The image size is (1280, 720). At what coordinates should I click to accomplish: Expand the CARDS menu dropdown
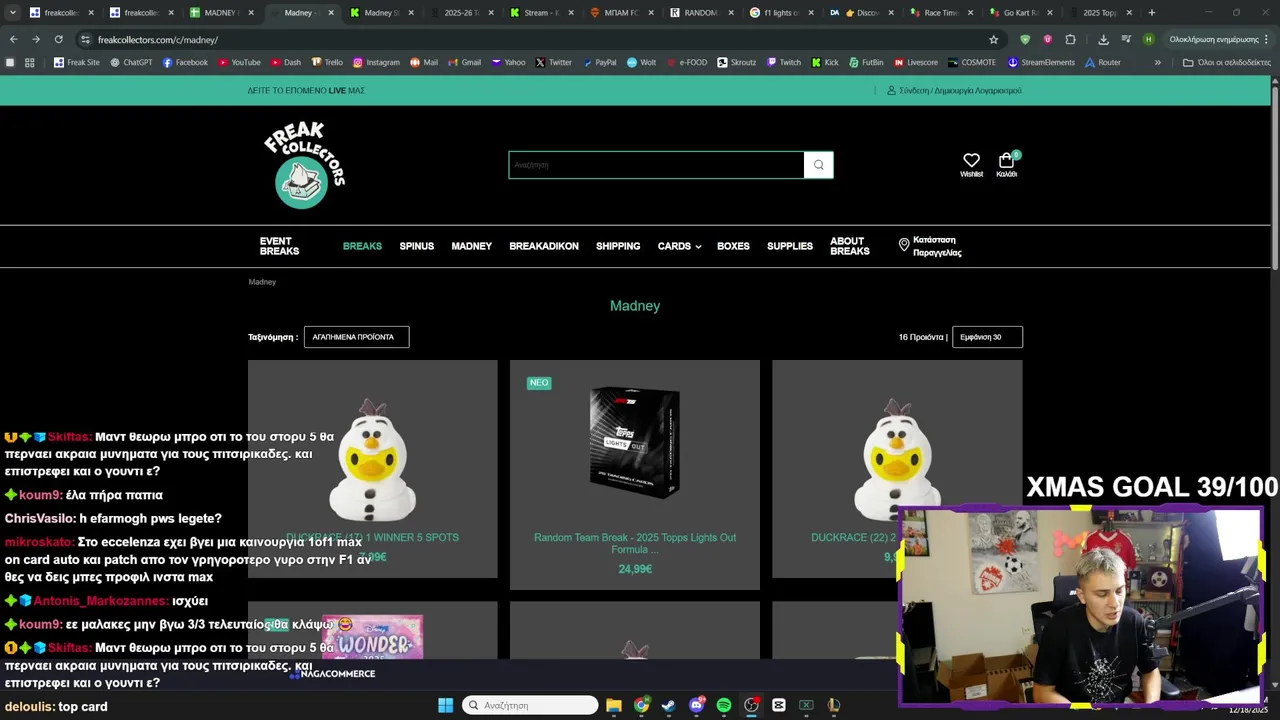click(x=679, y=246)
